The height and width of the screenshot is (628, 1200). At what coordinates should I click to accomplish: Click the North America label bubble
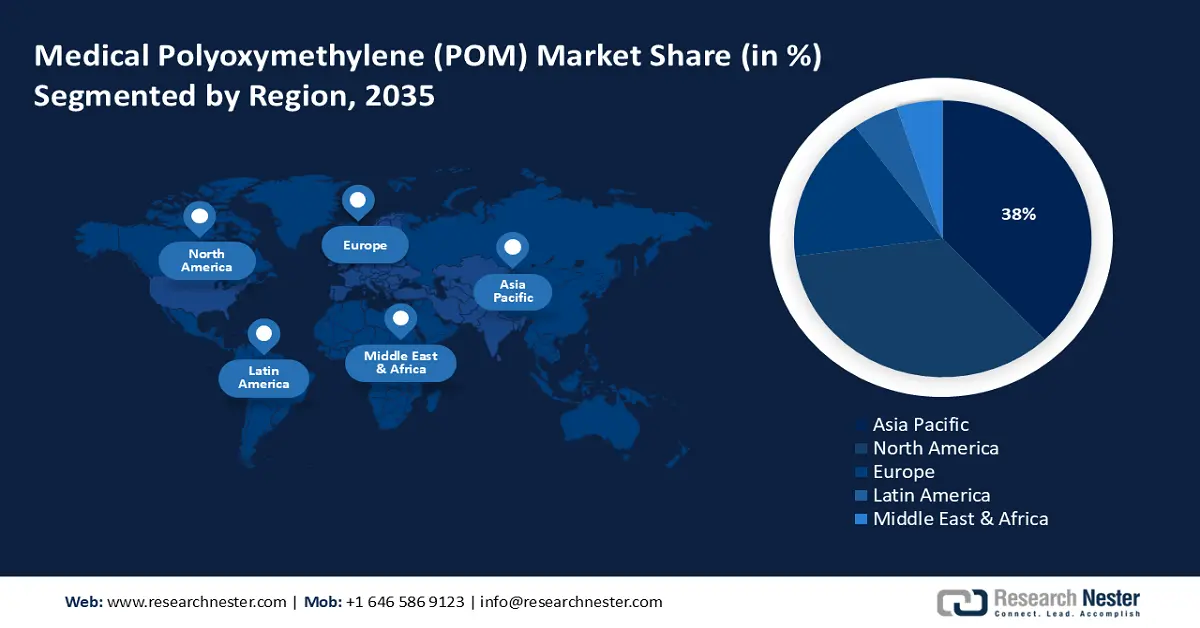[207, 261]
